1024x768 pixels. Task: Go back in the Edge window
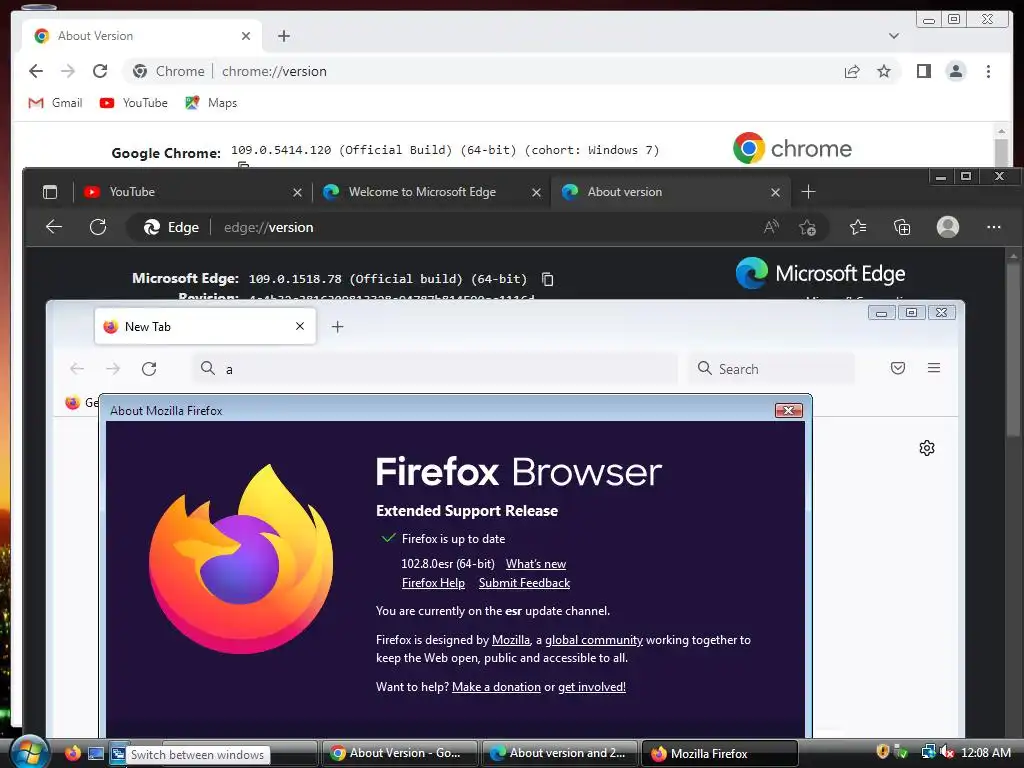[54, 227]
